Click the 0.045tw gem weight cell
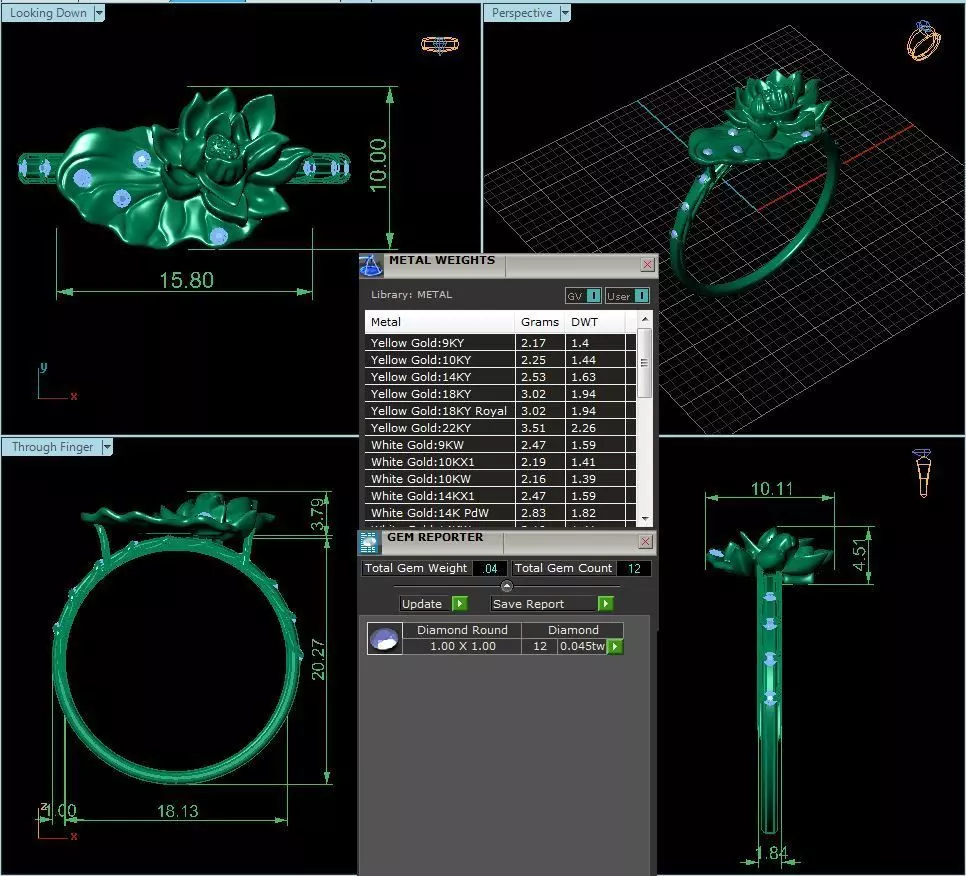966x876 pixels. (x=582, y=646)
